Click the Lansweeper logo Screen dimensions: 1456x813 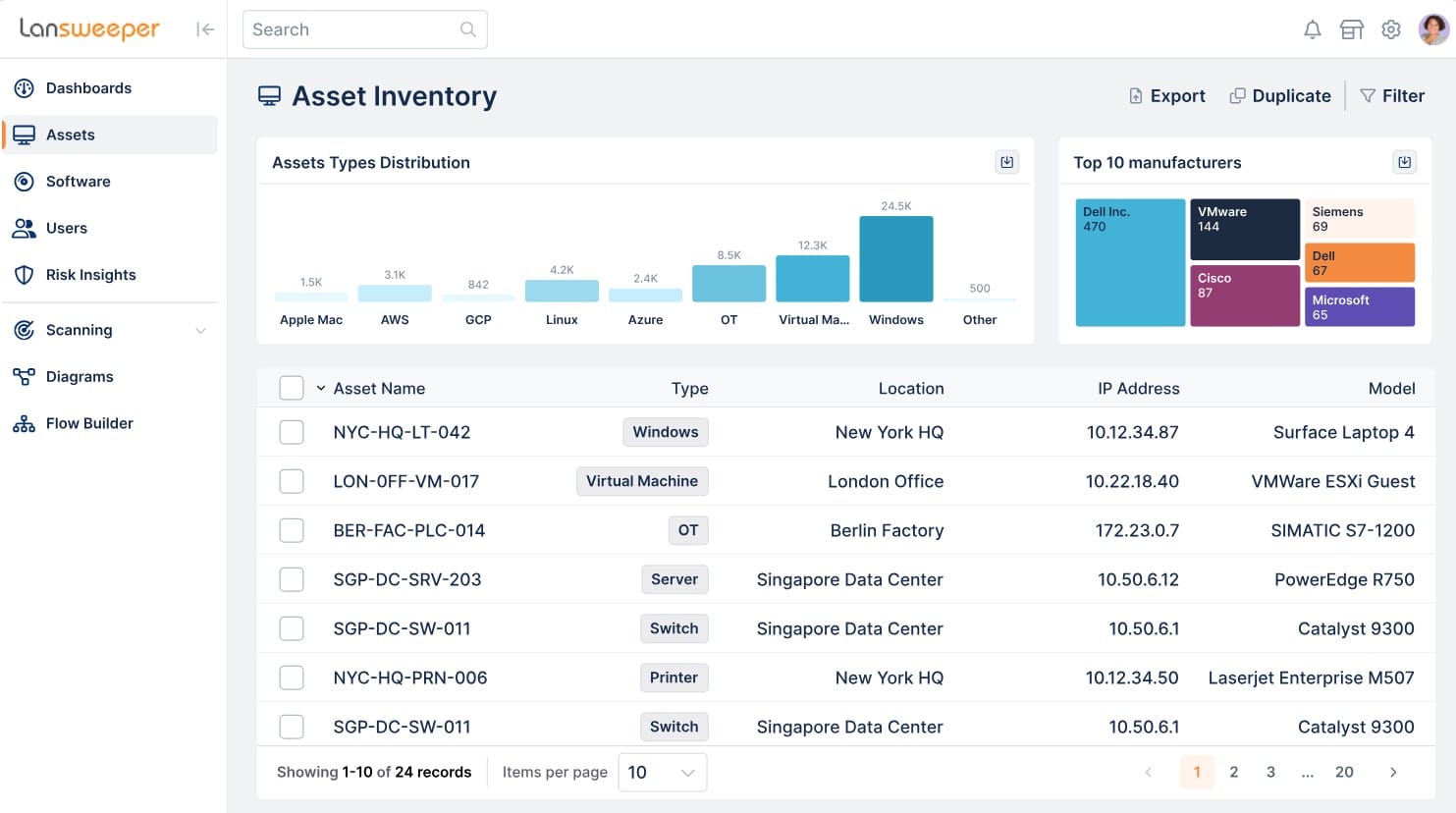coord(89,29)
